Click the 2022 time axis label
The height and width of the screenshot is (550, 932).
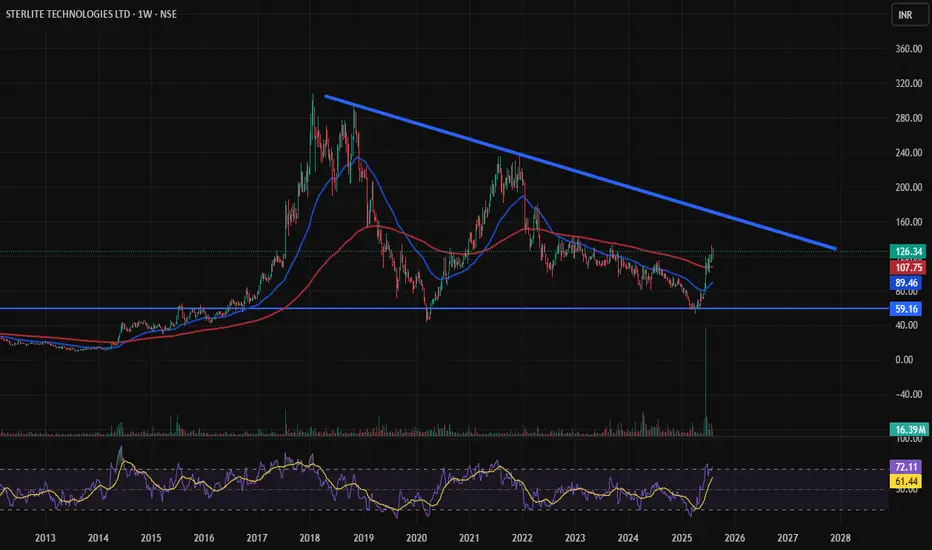(x=522, y=538)
